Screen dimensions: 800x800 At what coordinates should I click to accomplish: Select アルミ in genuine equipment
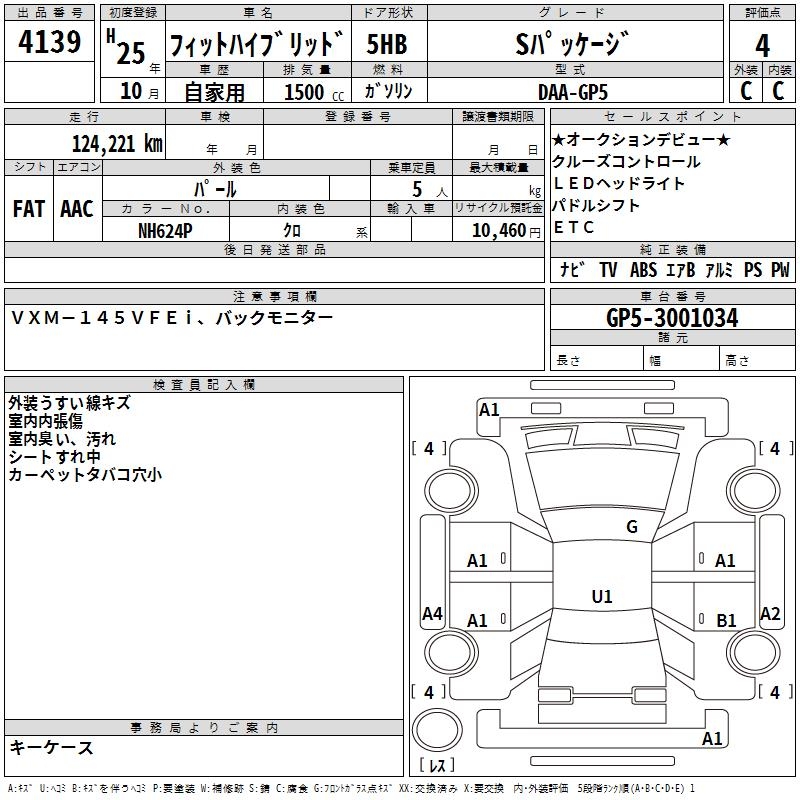(719, 269)
